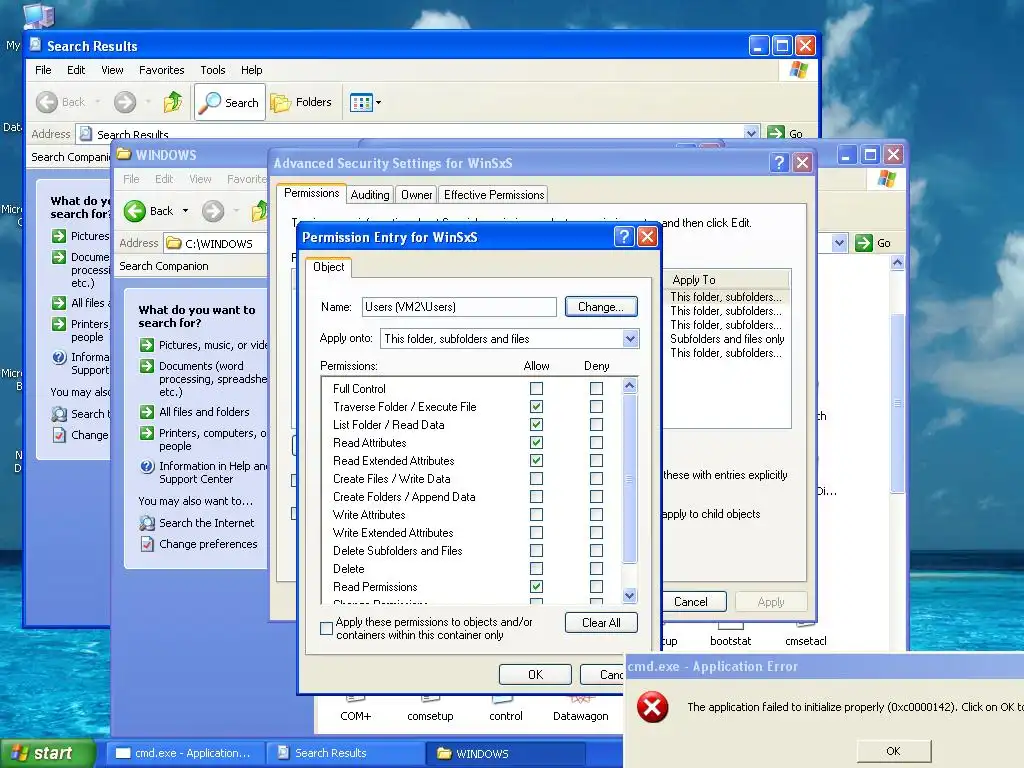The image size is (1024, 768).
Task: Click the Documents (word processing) search link
Action: pyautogui.click(x=213, y=379)
